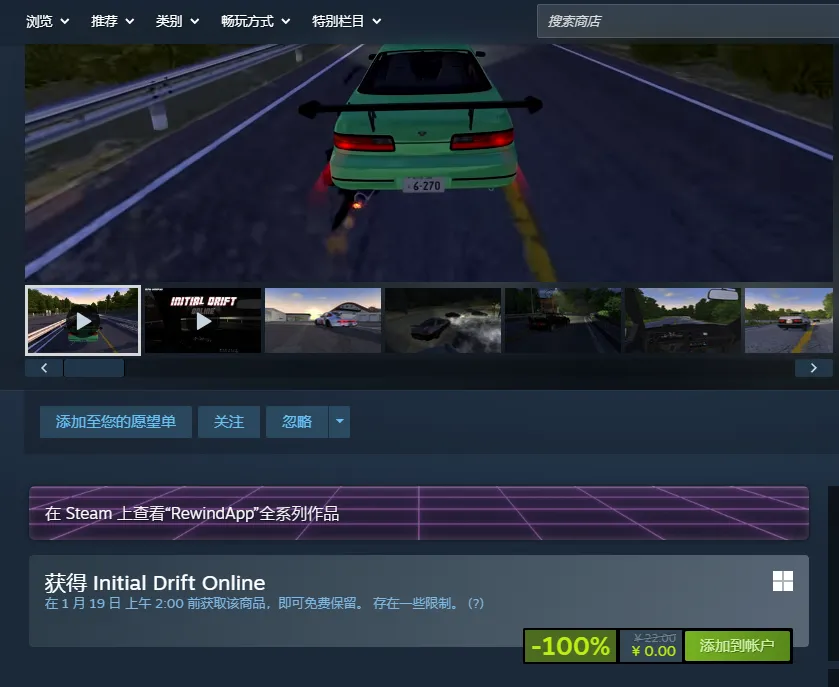Select the last partially visible car thumbnail
The image size is (839, 687).
coord(789,320)
